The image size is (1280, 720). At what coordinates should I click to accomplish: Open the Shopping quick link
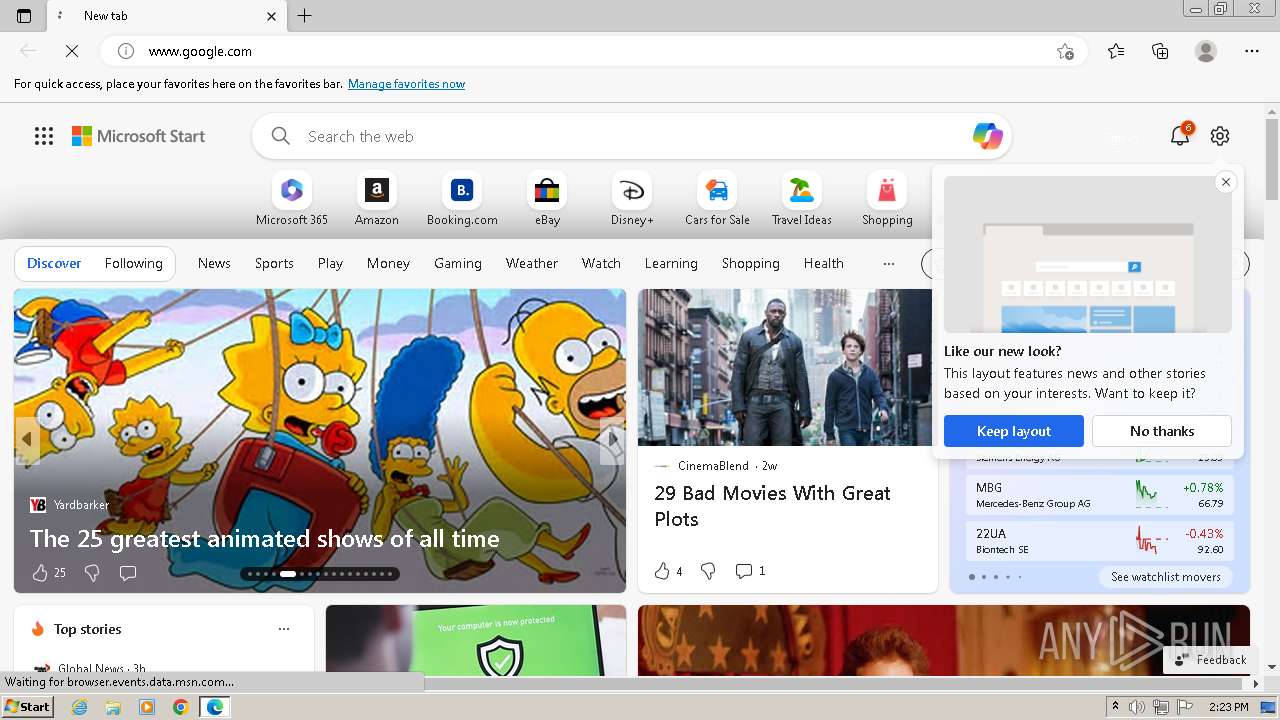(887, 200)
